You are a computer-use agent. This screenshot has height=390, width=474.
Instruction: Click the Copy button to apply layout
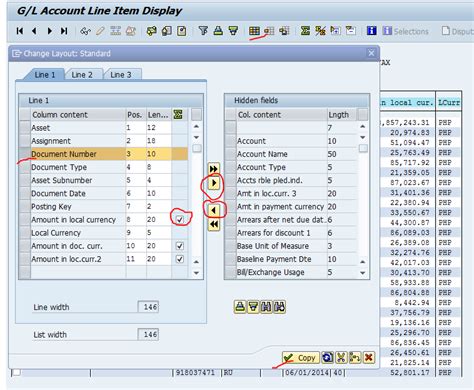pyautogui.click(x=301, y=358)
